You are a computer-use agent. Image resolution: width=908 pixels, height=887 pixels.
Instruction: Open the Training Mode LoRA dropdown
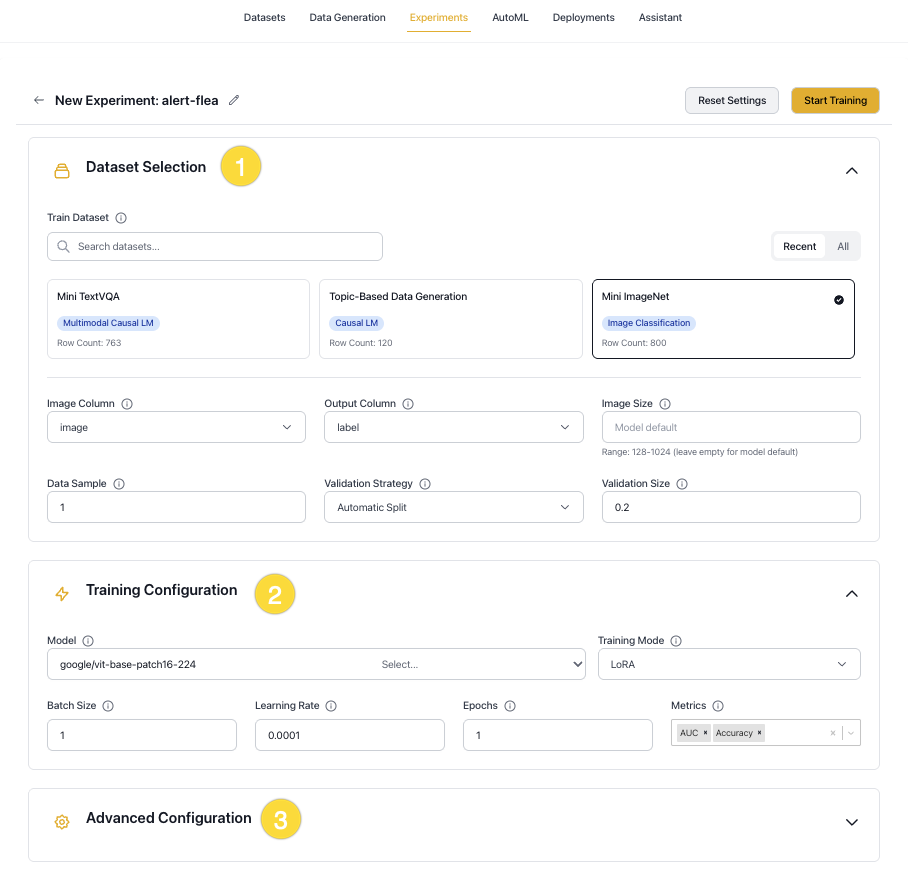[728, 664]
